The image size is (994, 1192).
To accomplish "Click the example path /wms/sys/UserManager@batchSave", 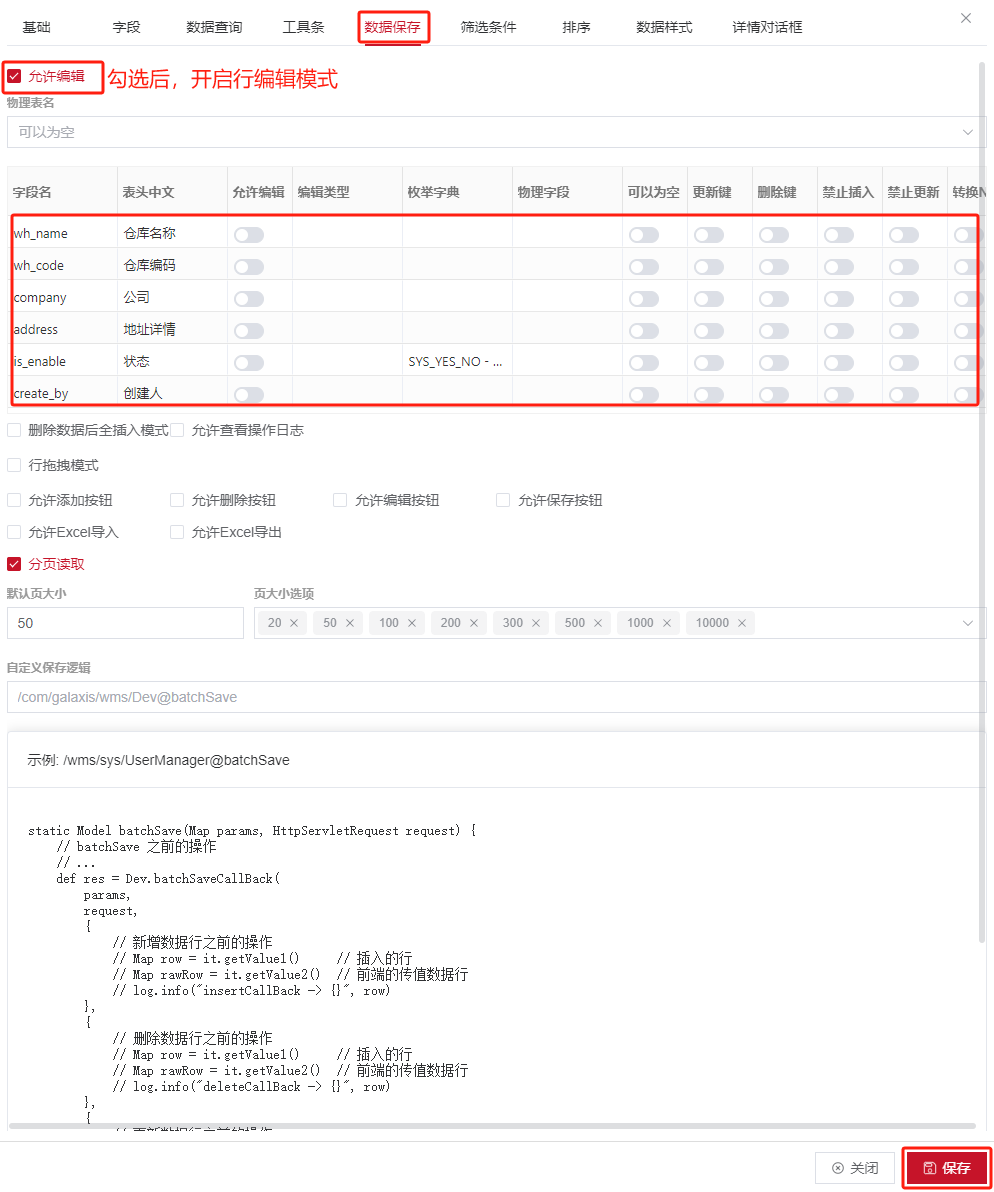I will click(x=176, y=760).
